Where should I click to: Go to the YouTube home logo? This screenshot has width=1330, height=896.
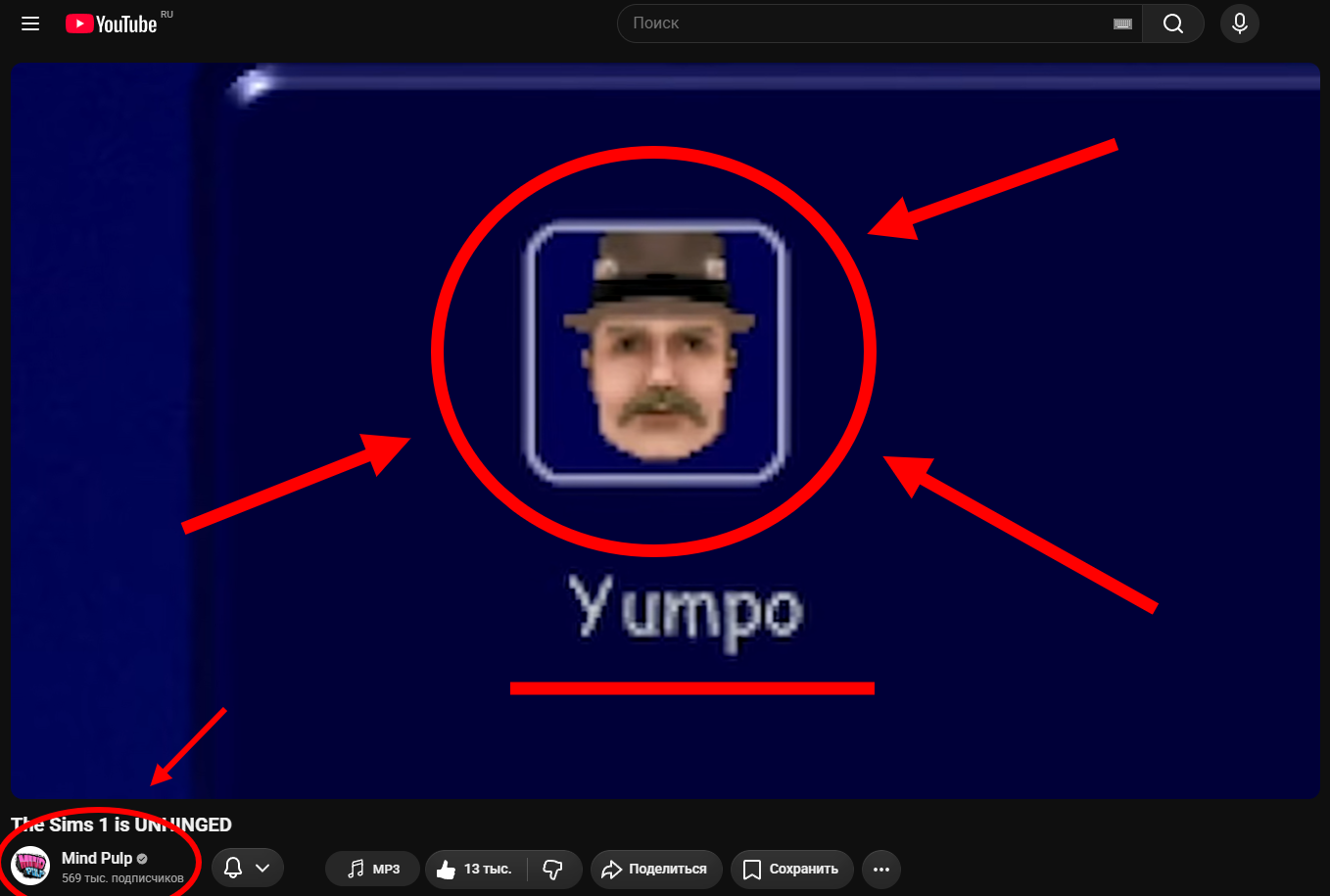[x=111, y=24]
